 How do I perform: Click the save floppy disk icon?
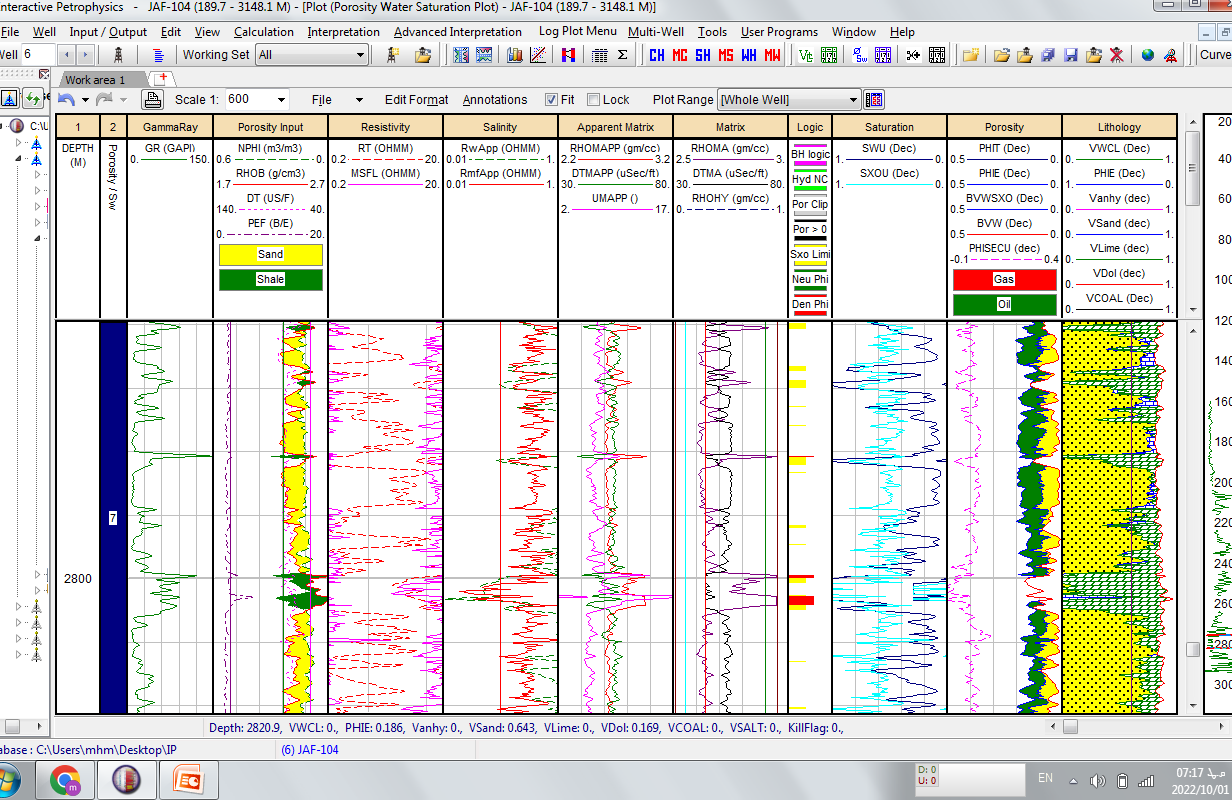[1070, 55]
